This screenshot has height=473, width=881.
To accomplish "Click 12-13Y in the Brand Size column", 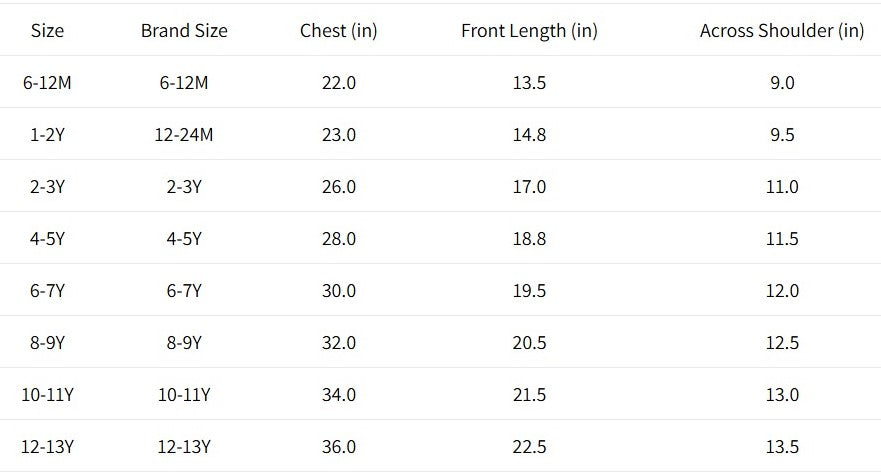I will pyautogui.click(x=184, y=447).
